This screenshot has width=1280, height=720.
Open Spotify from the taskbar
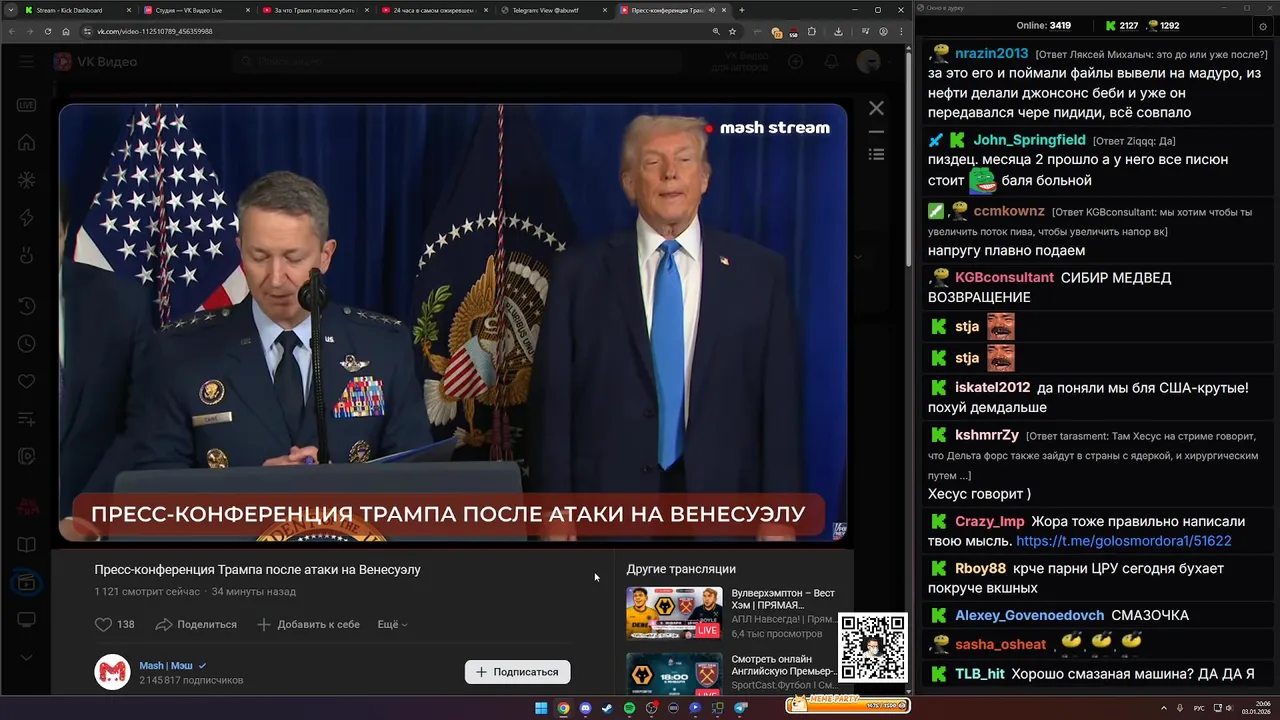pyautogui.click(x=629, y=708)
